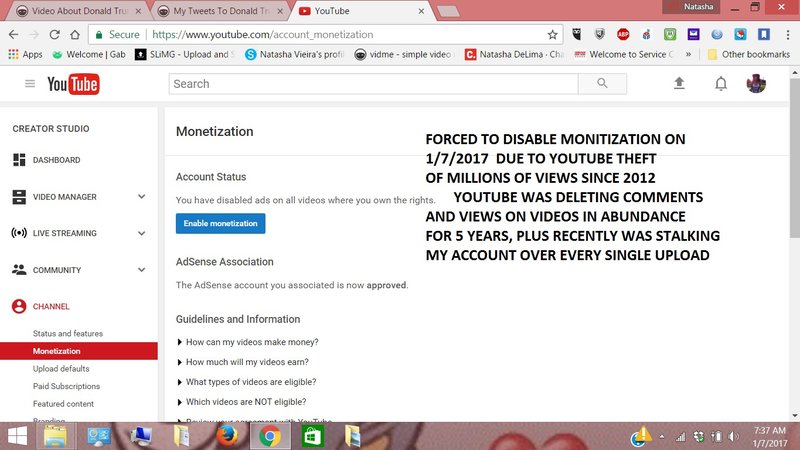Viewport: 800px width, 450px height.
Task: Click the network signal tray icon
Action: 680,437
